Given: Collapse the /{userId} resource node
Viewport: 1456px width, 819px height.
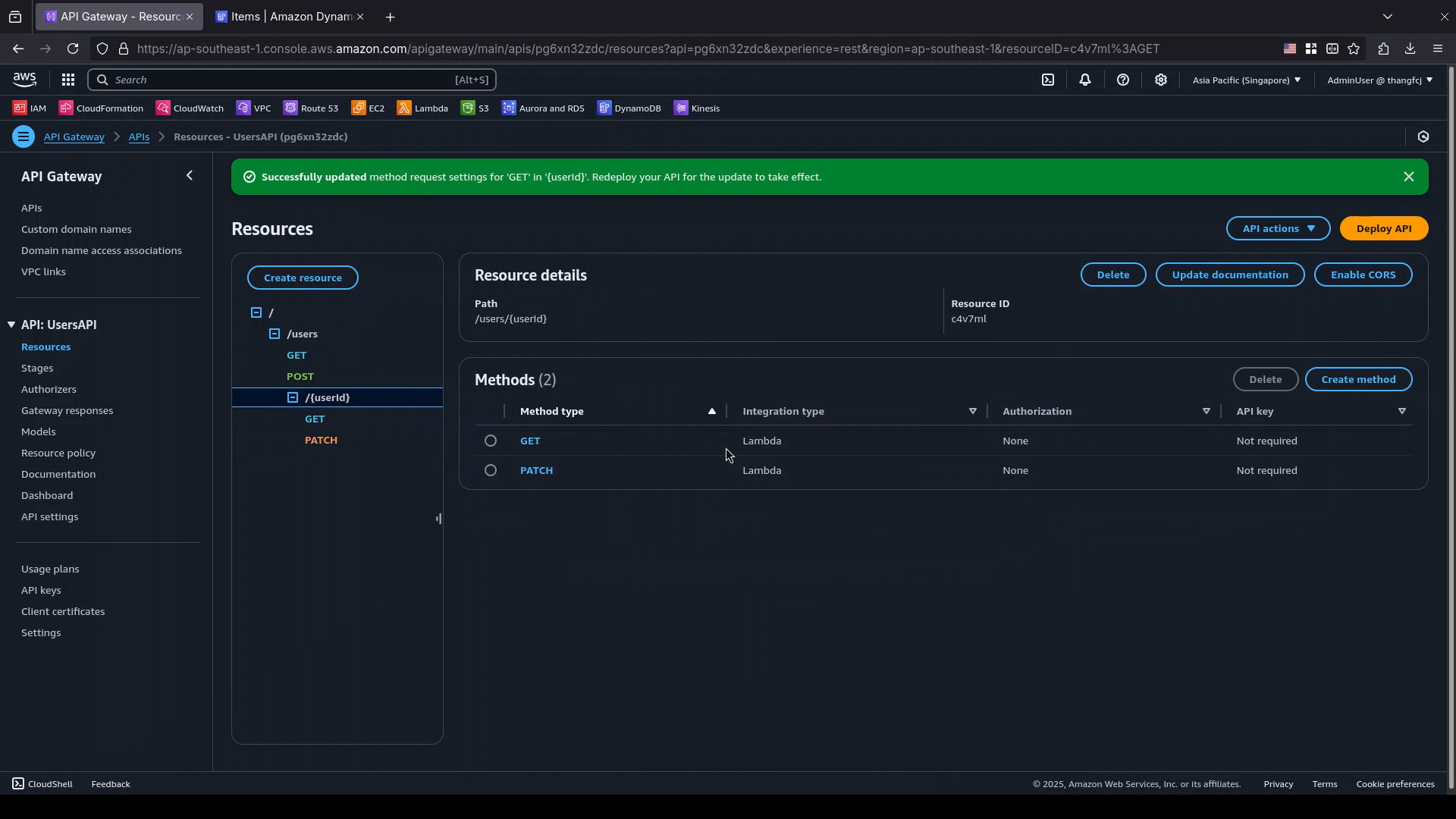Looking at the screenshot, I should 293,397.
